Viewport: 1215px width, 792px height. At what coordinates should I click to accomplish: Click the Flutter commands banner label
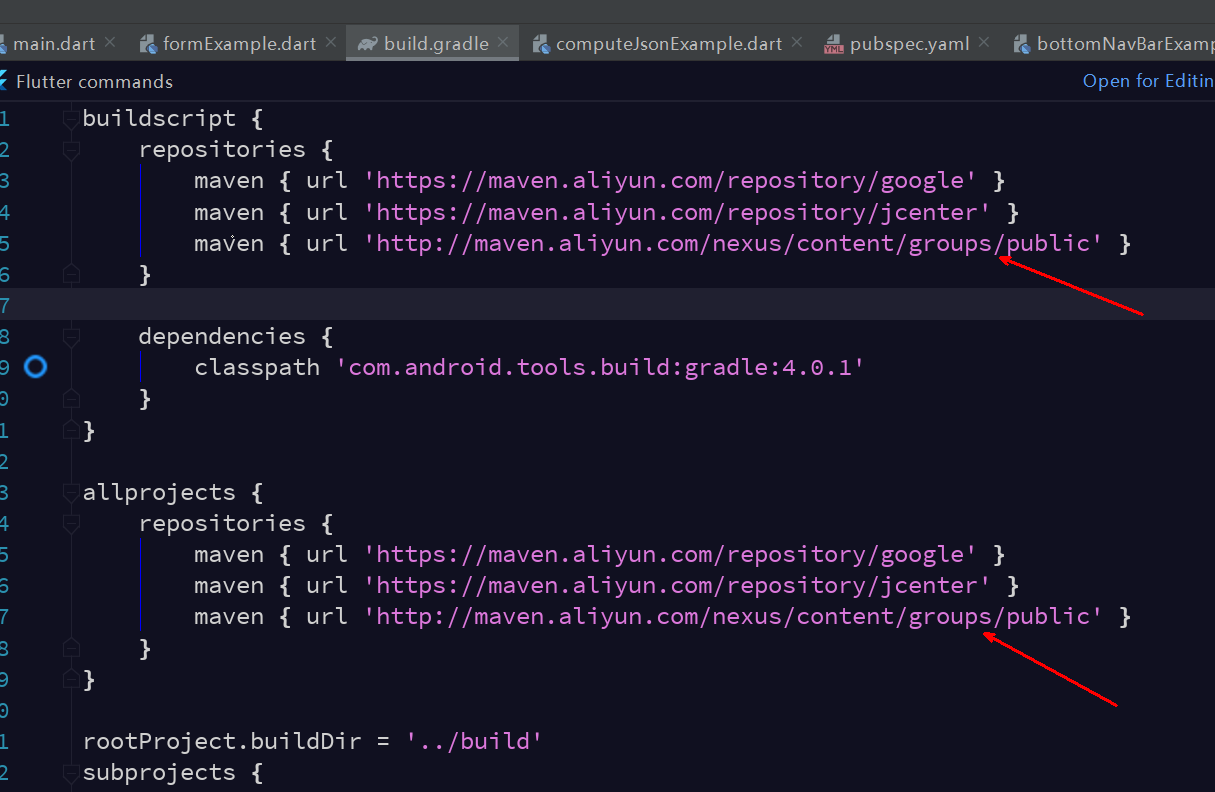click(94, 82)
